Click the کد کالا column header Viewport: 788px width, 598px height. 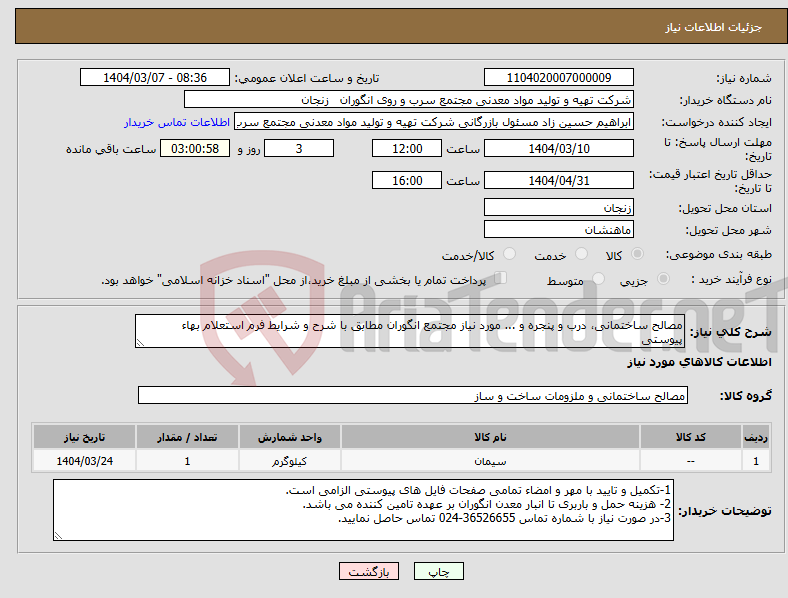(x=691, y=437)
